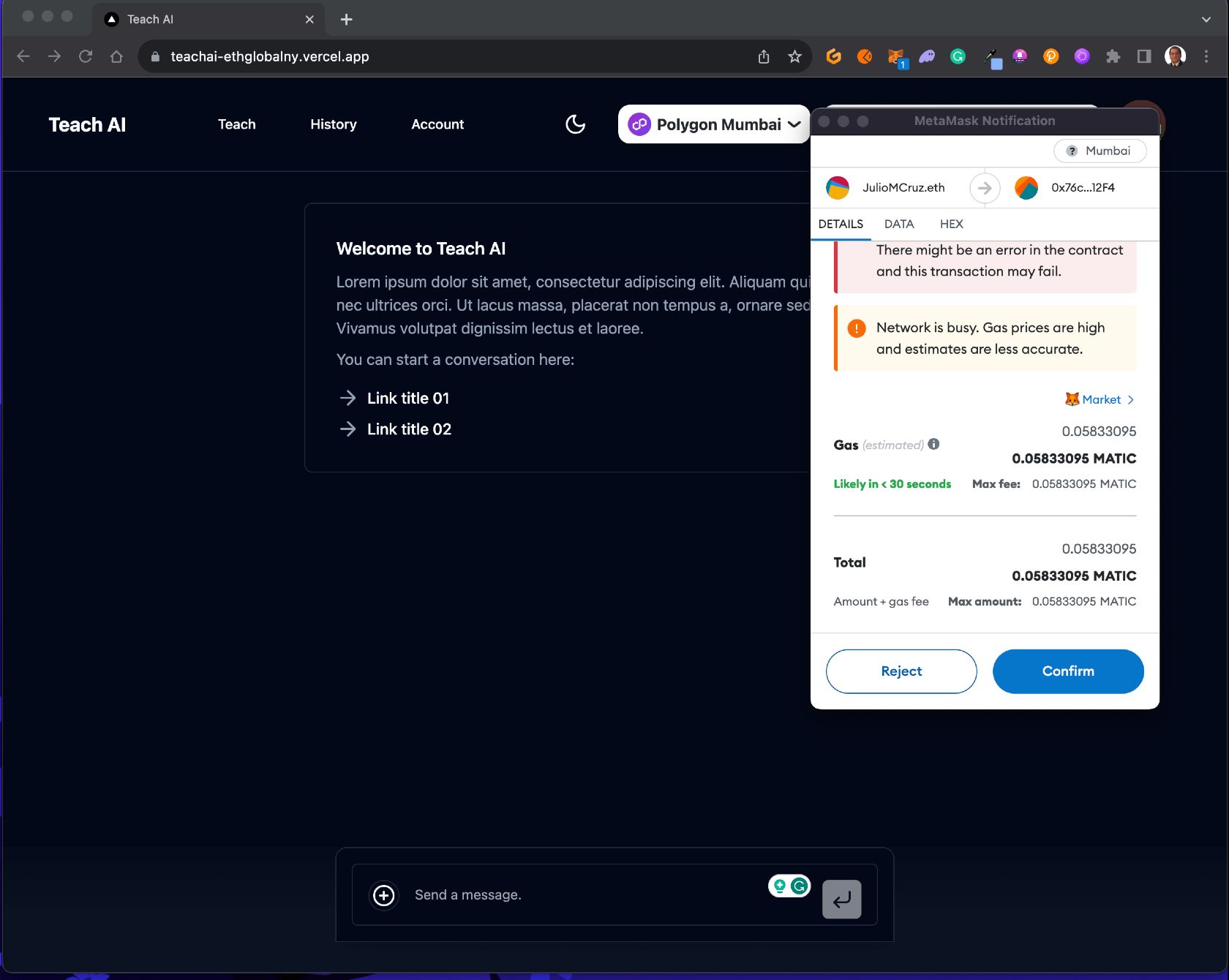Close the Teach AI tab
This screenshot has height=980, width=1229.
[x=309, y=20]
